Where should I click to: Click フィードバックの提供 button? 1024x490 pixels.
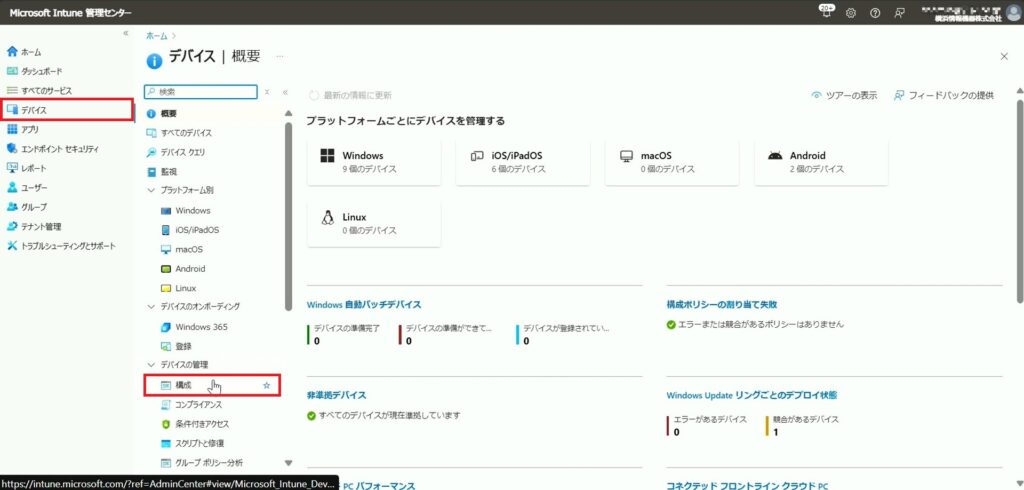(x=944, y=95)
